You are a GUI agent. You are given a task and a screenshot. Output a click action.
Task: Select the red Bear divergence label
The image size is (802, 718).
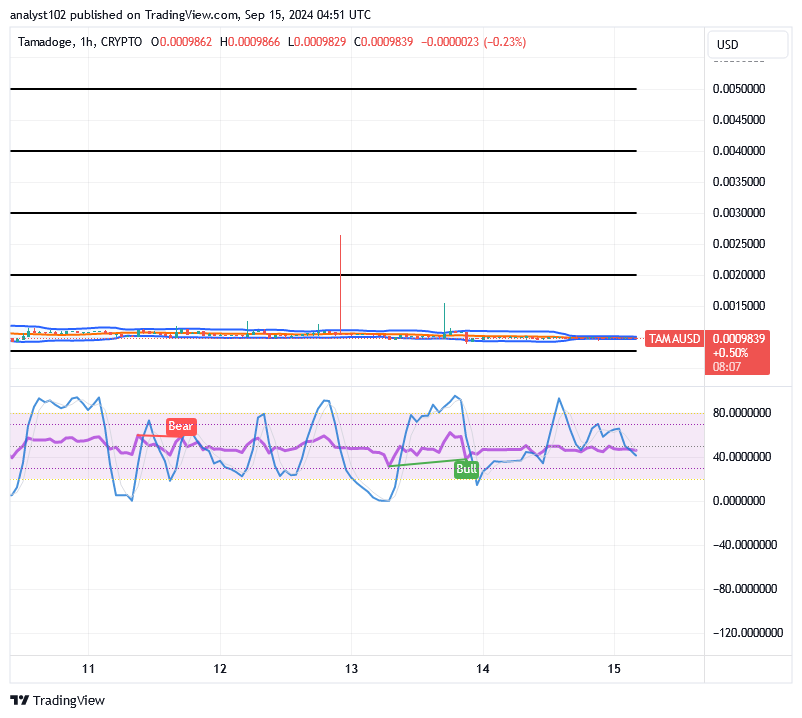click(x=181, y=426)
